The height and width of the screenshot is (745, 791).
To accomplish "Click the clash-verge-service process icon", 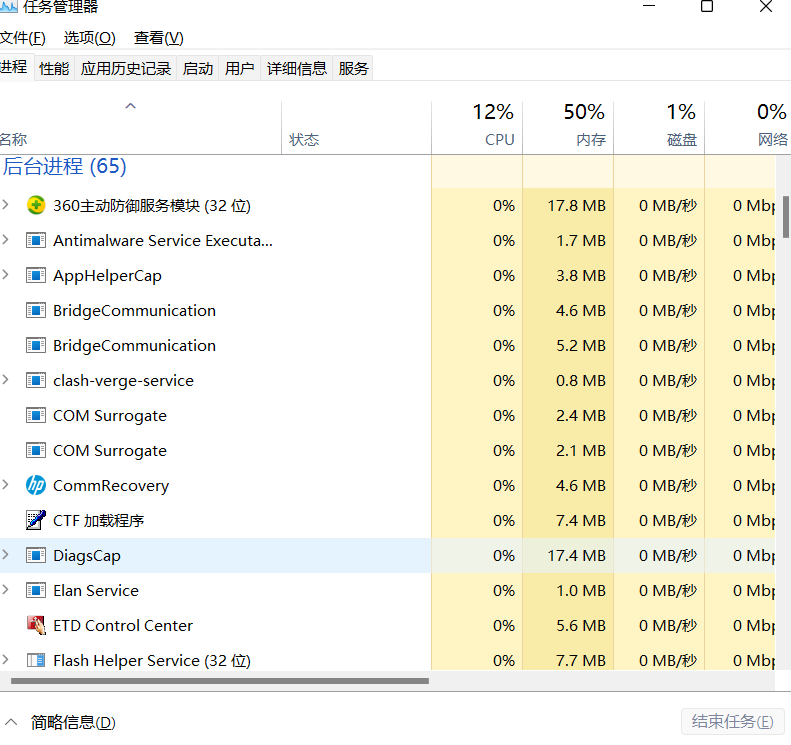I will coord(36,380).
